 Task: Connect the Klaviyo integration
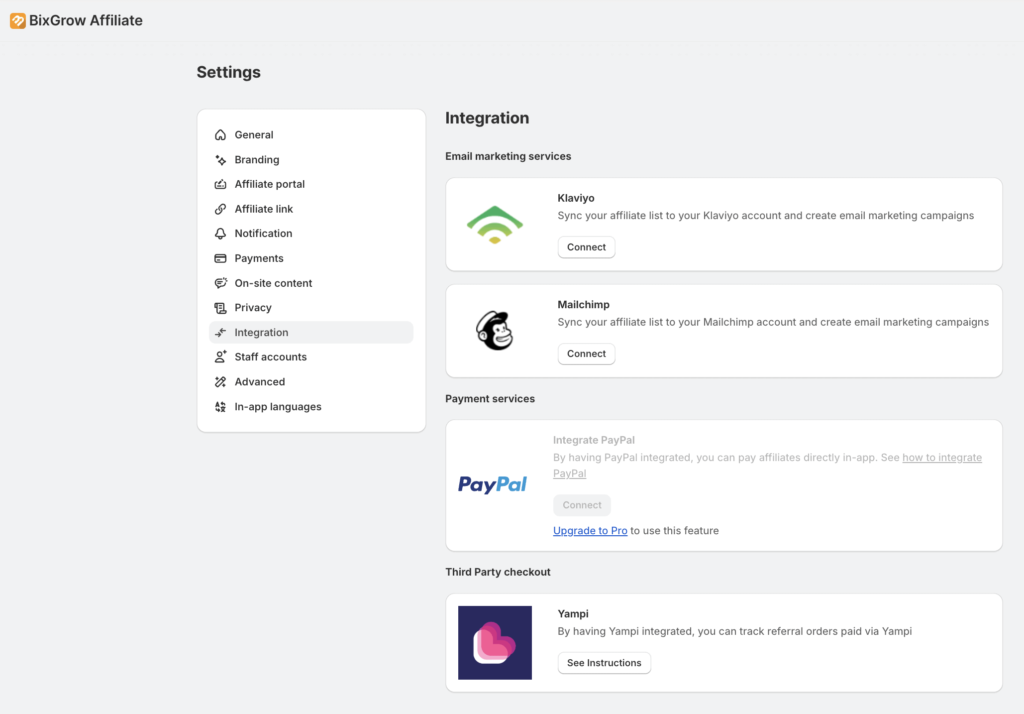pyautogui.click(x=586, y=247)
